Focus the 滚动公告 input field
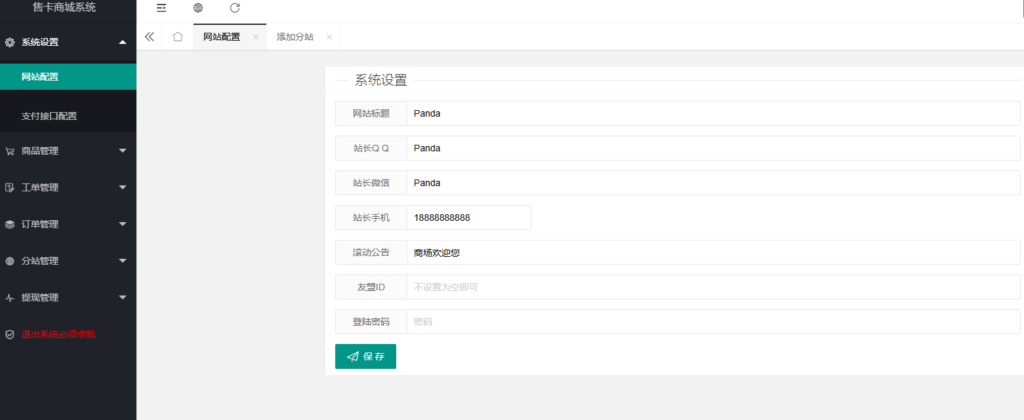Viewport: 1024px width, 420px height. point(713,252)
